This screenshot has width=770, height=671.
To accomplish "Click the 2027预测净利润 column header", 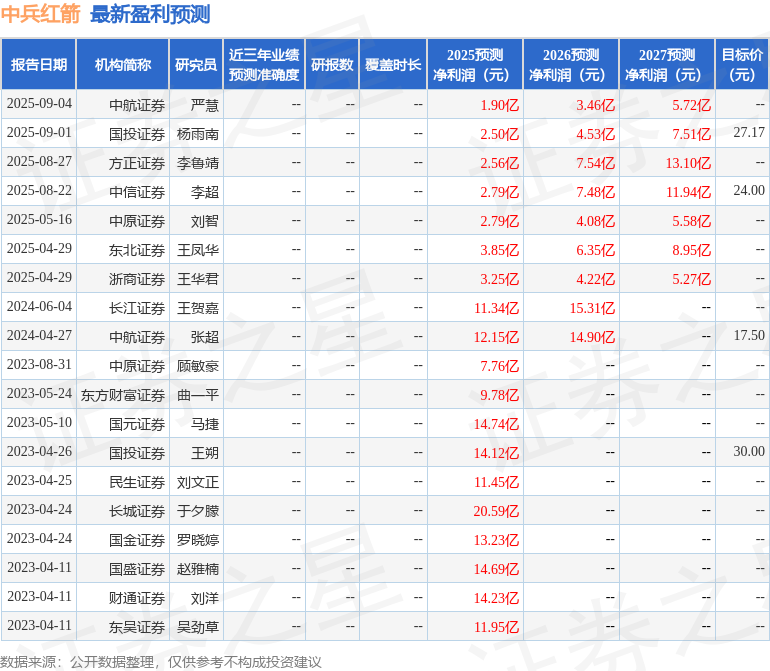I will (x=667, y=64).
